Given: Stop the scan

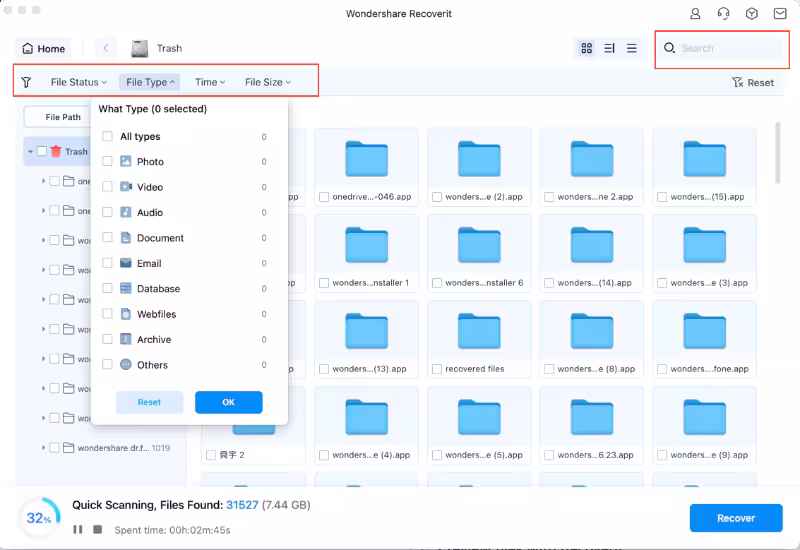Looking at the screenshot, I should pyautogui.click(x=97, y=529).
